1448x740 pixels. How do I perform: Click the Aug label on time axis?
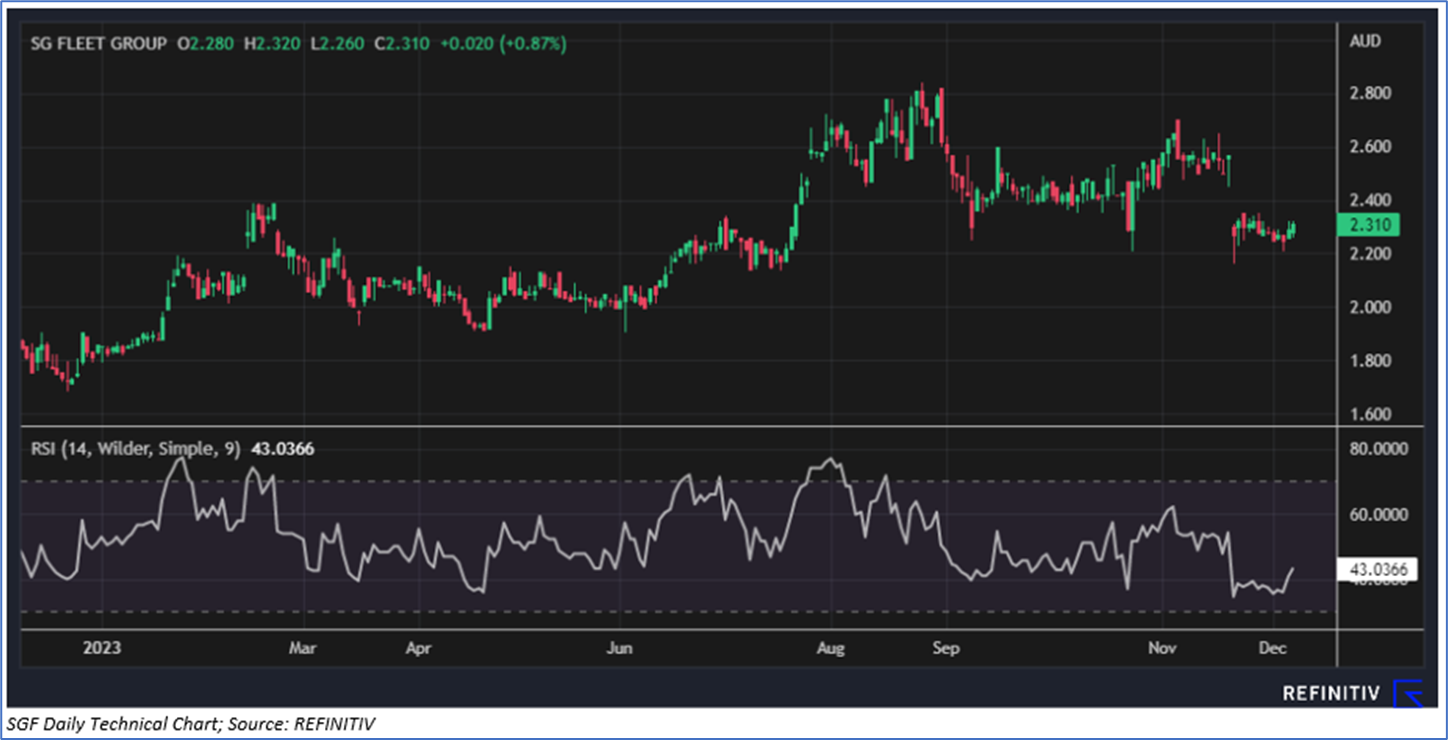tap(831, 648)
